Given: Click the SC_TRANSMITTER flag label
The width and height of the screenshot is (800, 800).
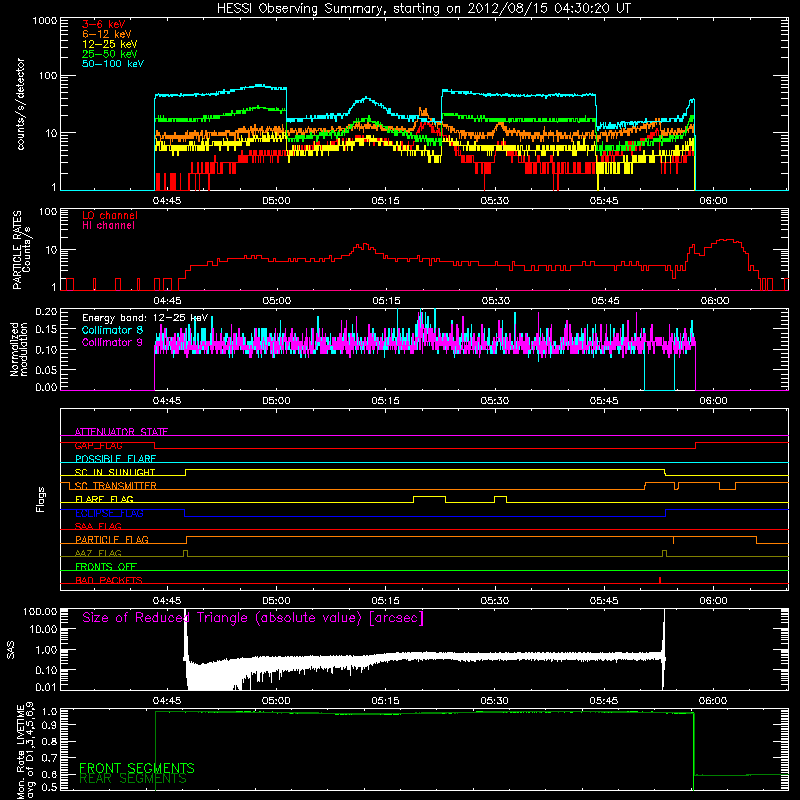Looking at the screenshot, I should (116, 485).
